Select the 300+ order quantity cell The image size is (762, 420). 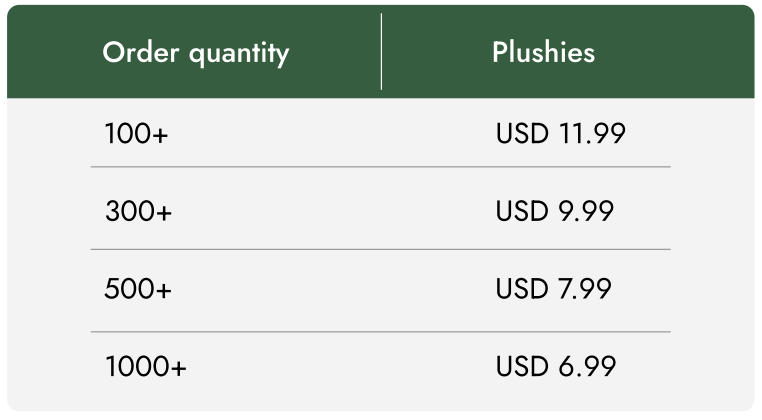pos(138,211)
